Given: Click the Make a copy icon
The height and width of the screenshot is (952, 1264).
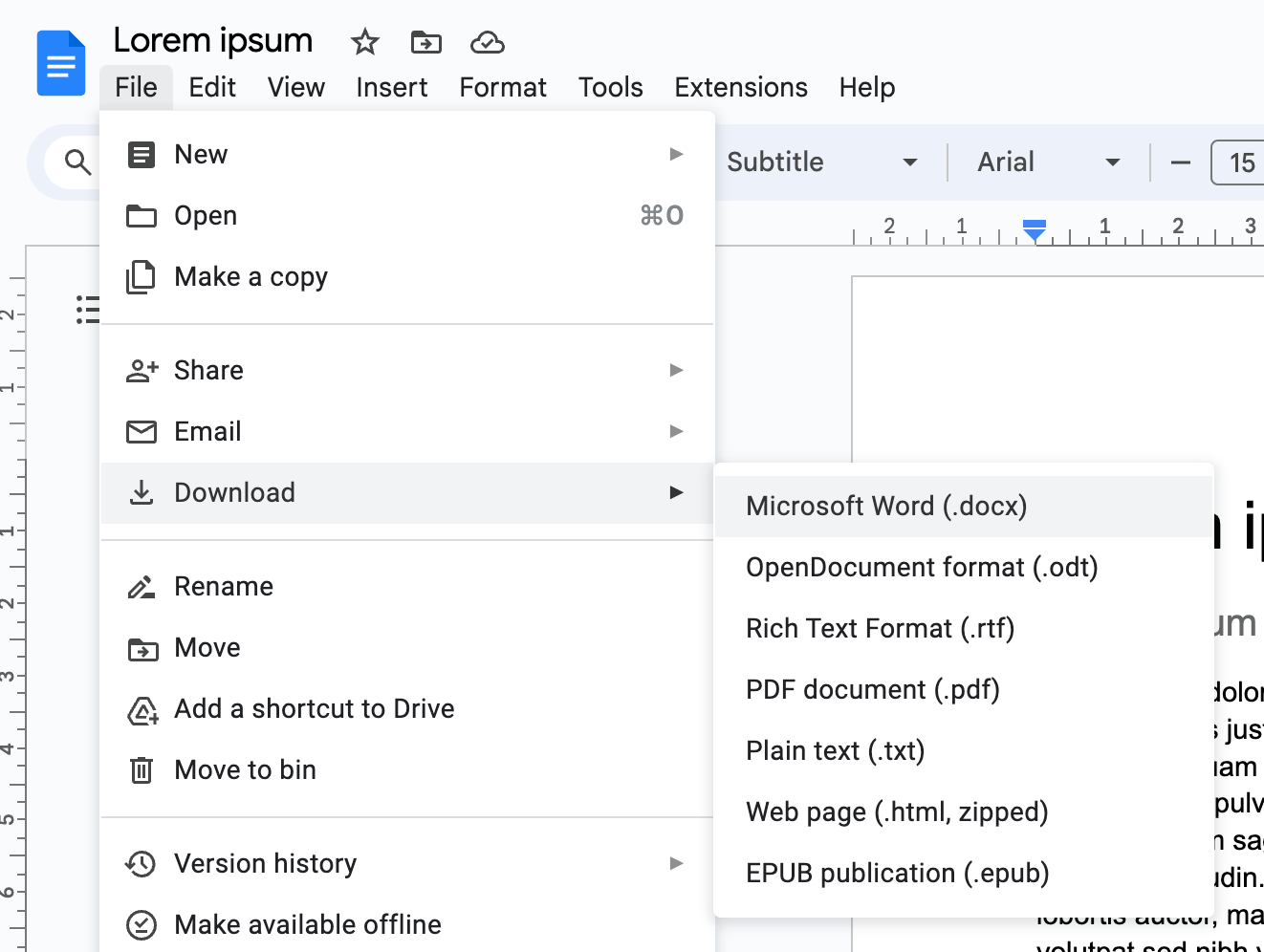Looking at the screenshot, I should pos(142,277).
